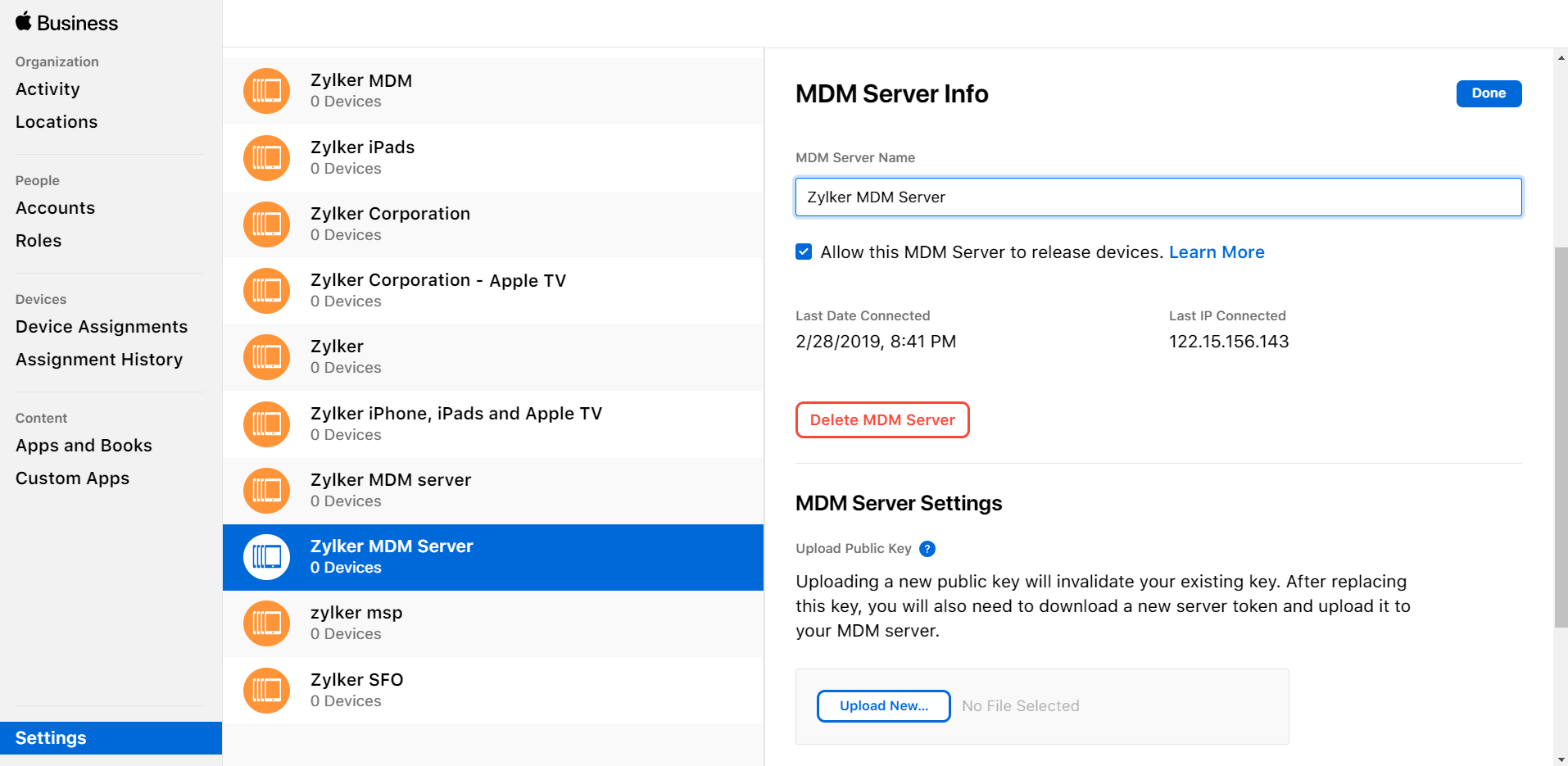
Task: Select the Zylker Corporation server icon
Action: (x=266, y=224)
